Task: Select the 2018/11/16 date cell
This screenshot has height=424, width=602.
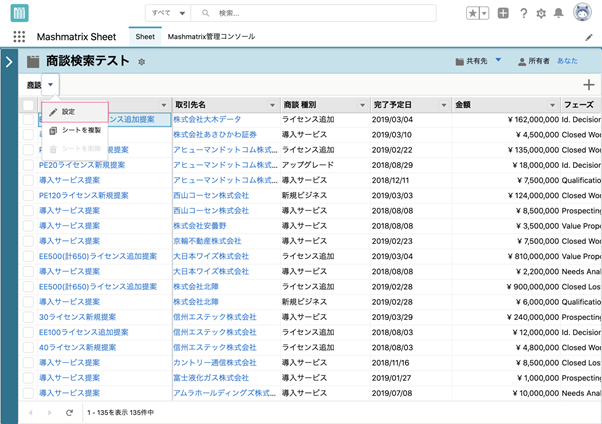Action: pyautogui.click(x=410, y=363)
